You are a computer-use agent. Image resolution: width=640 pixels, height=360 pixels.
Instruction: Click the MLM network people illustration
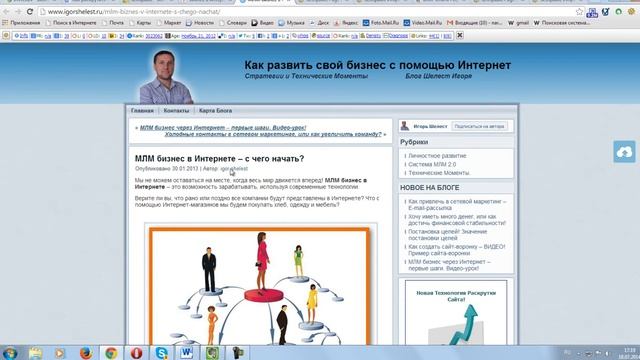pyautogui.click(x=260, y=287)
